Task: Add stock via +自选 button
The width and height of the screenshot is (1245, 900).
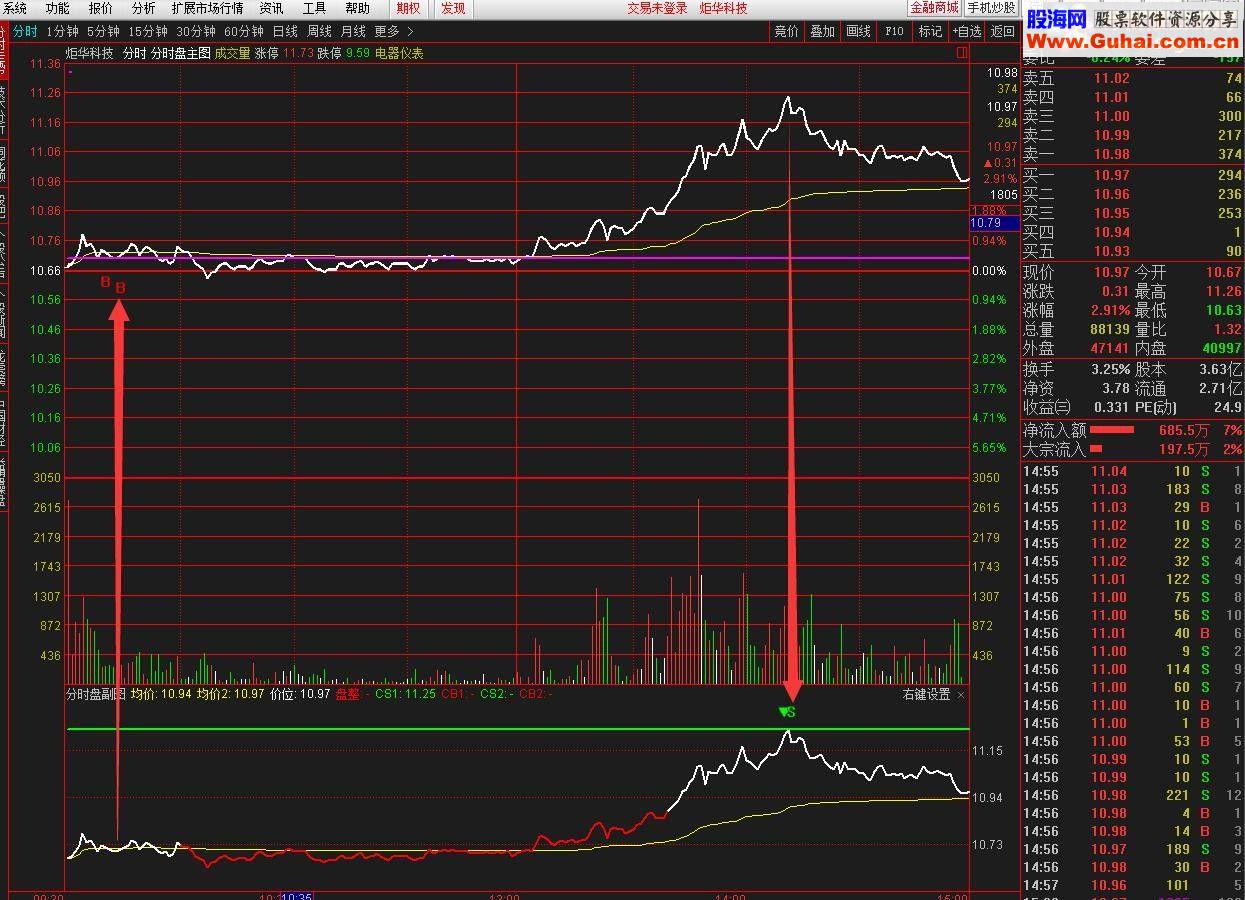Action: pos(966,31)
